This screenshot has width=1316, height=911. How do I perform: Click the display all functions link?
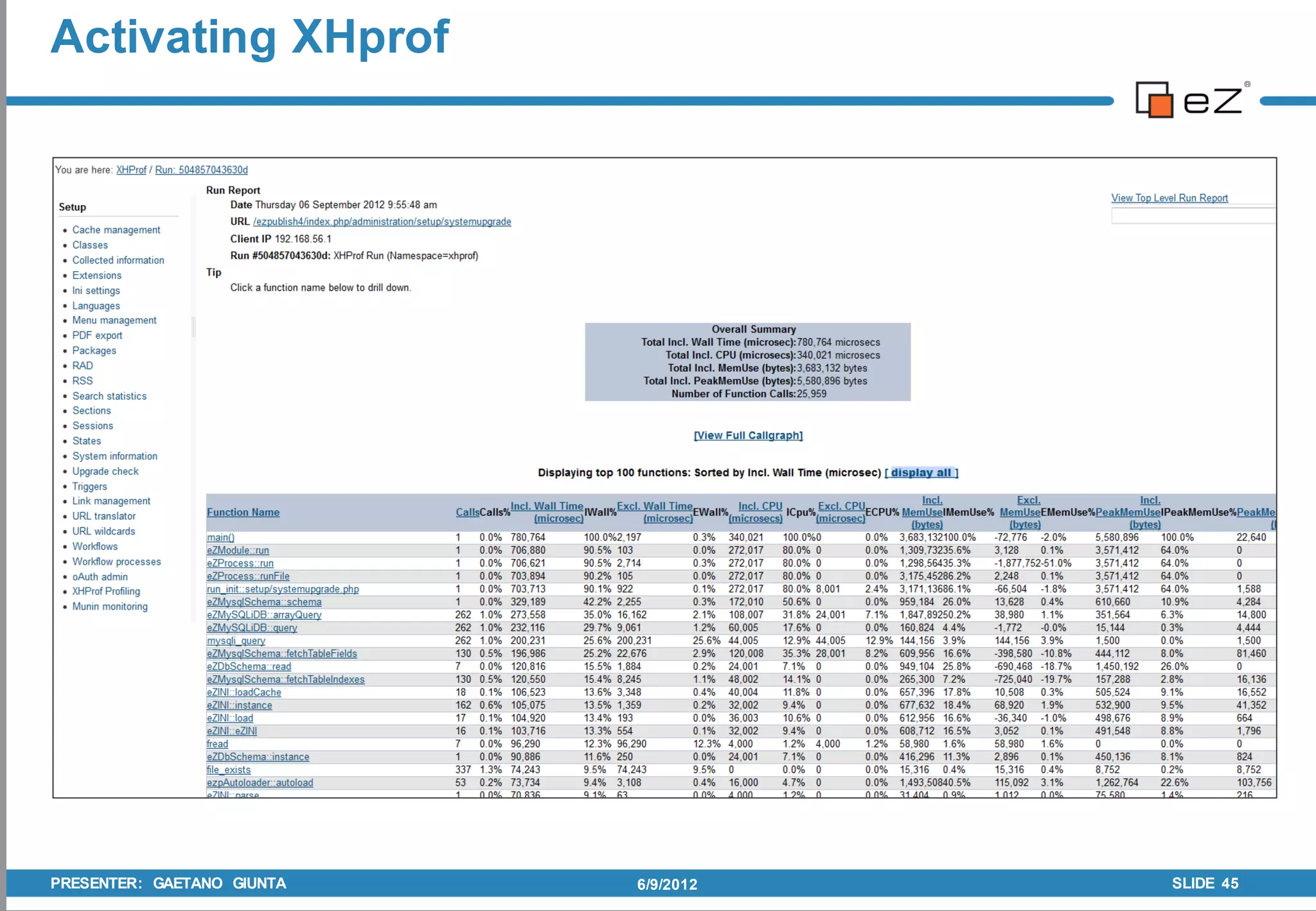[921, 473]
